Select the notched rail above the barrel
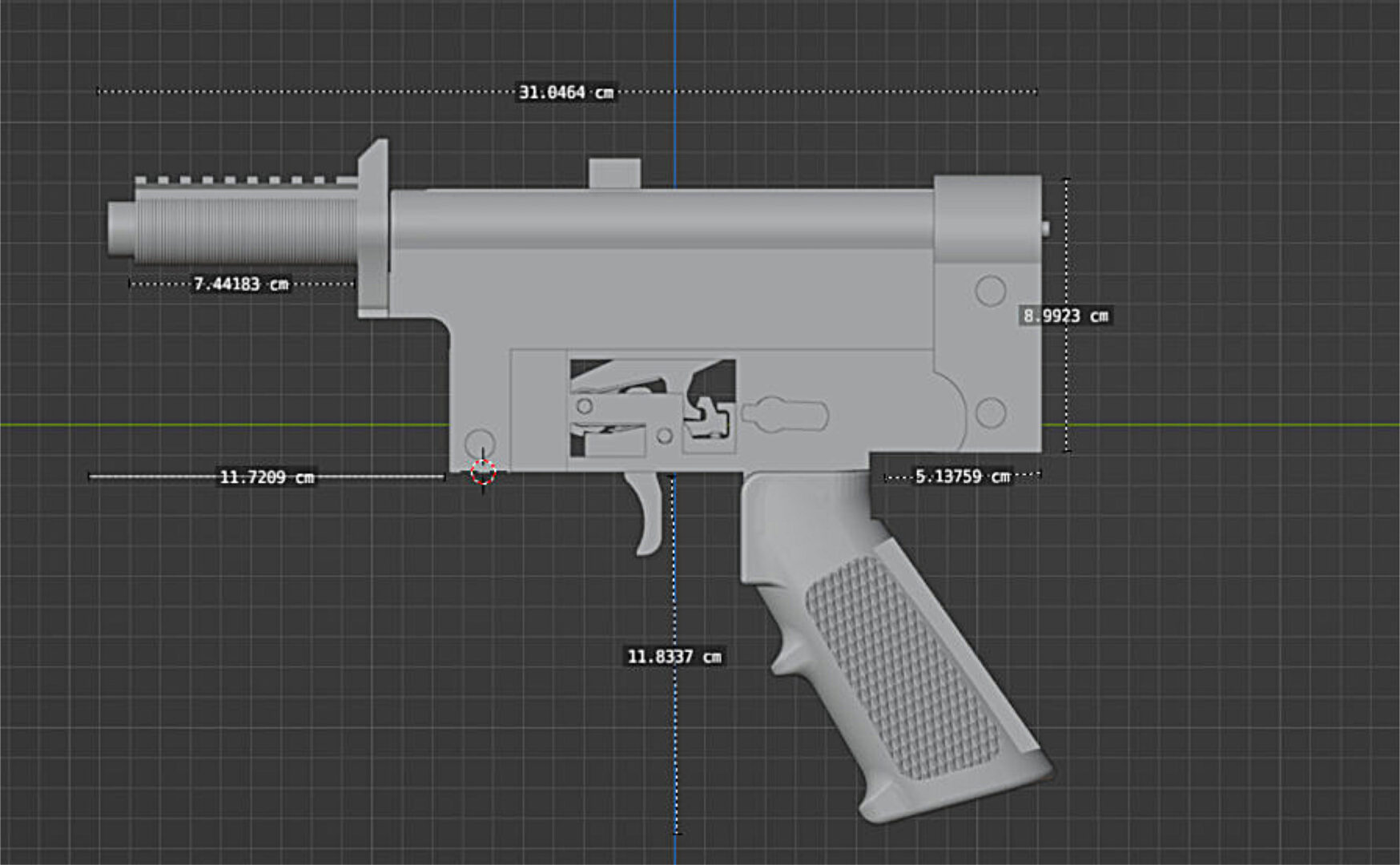 click(x=244, y=183)
